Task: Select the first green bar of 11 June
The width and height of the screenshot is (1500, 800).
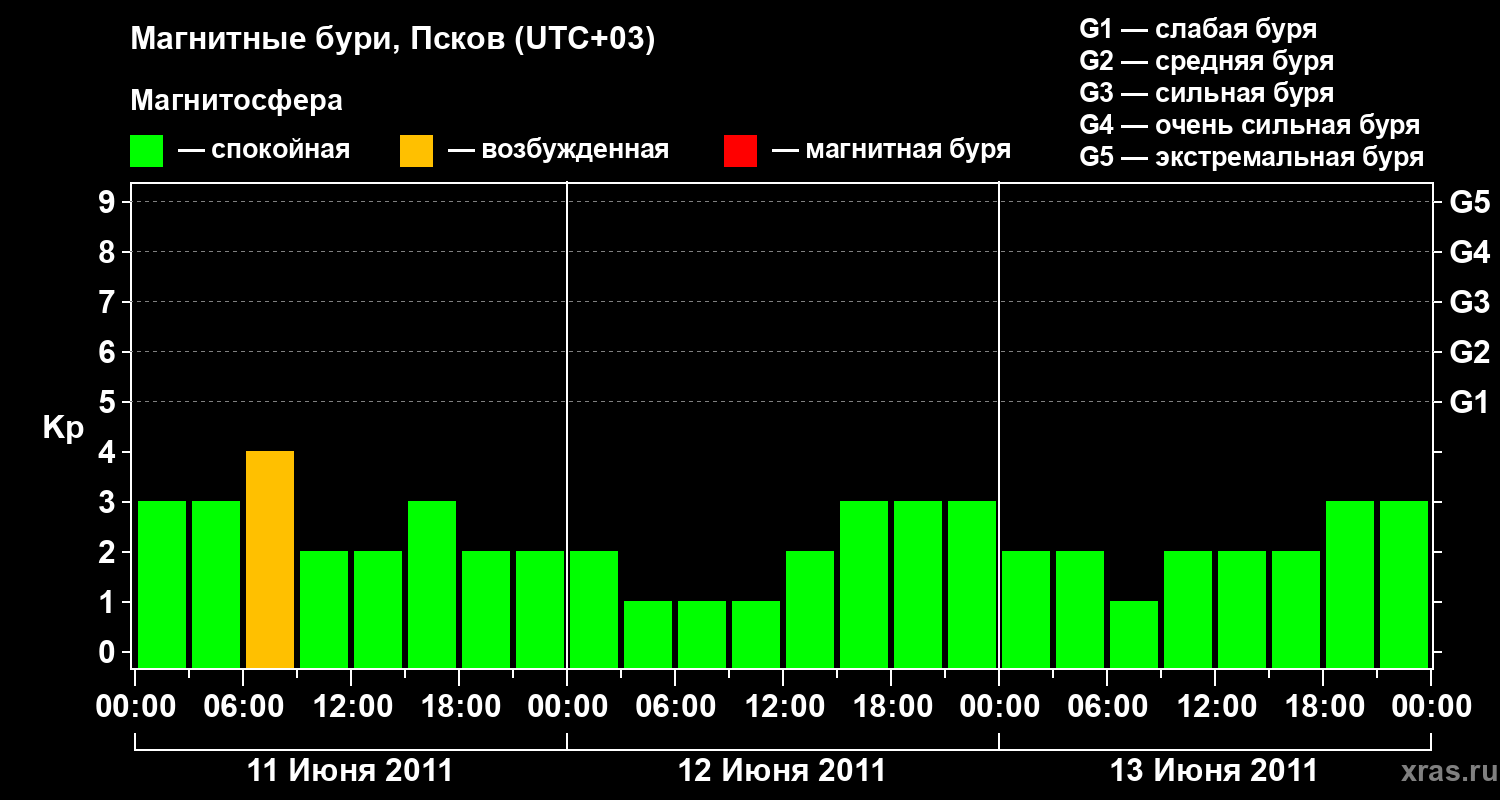Action: click(x=162, y=584)
